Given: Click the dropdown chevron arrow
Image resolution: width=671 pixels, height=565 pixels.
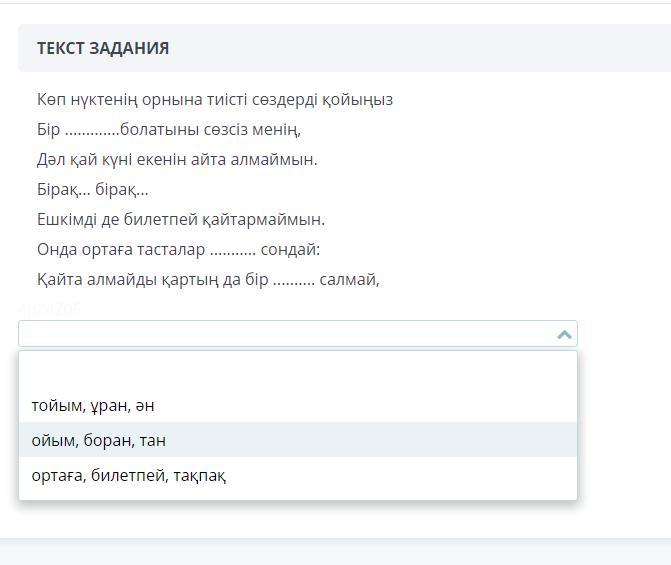Looking at the screenshot, I should 564,334.
